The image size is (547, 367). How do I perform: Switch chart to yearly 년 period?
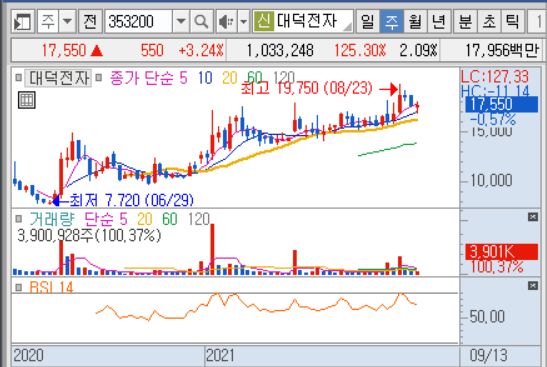(x=439, y=22)
